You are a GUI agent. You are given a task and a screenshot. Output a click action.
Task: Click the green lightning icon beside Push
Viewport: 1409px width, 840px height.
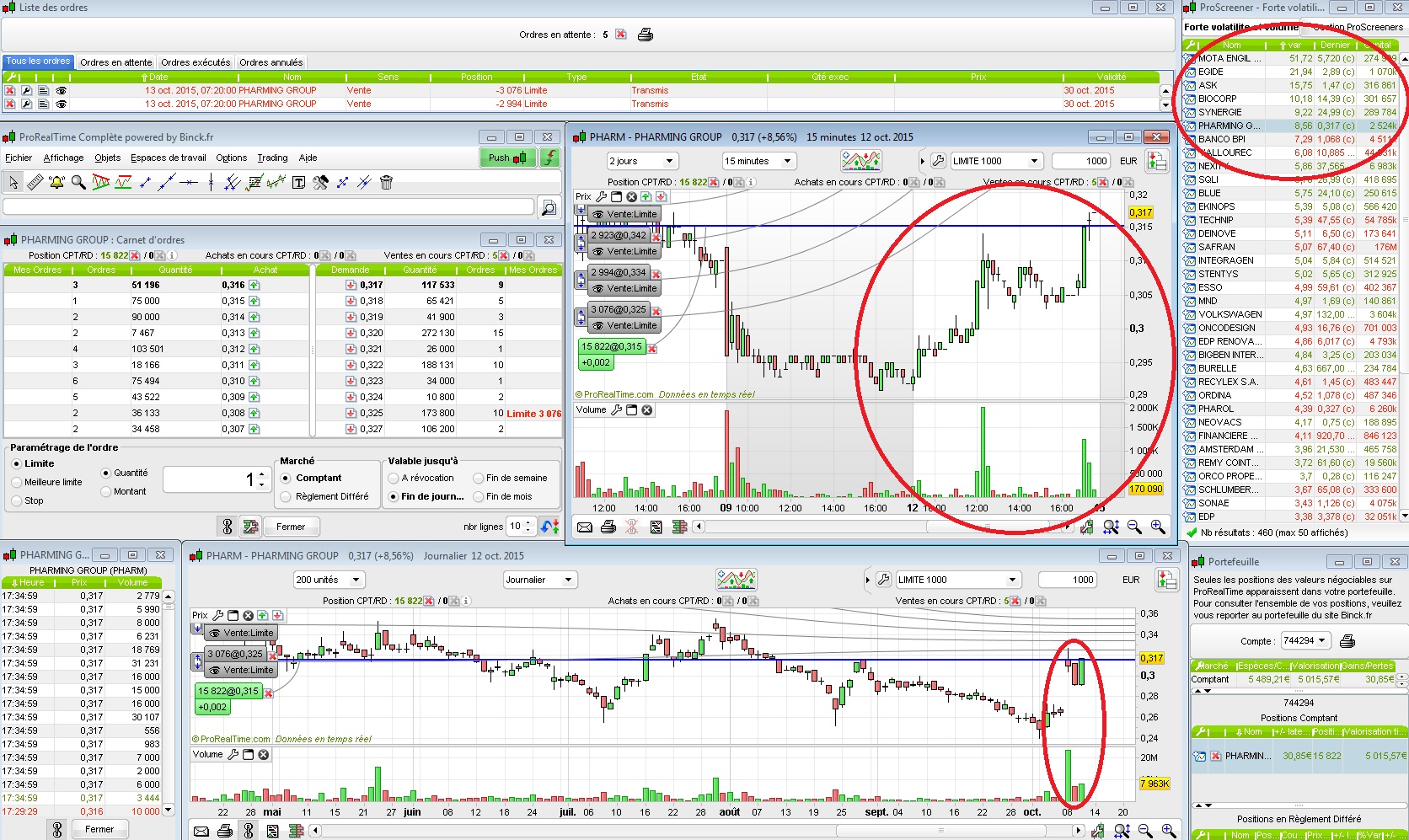click(x=549, y=158)
